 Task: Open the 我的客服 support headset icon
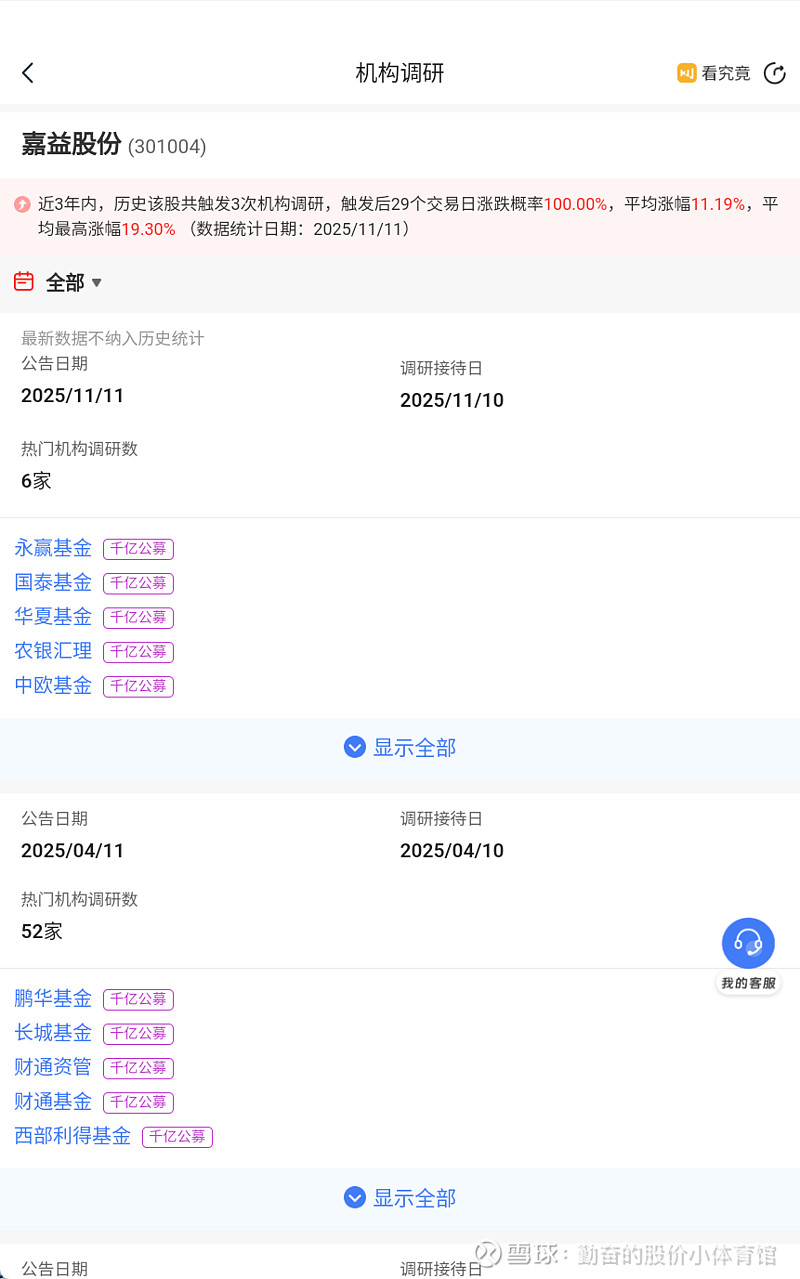[748, 943]
